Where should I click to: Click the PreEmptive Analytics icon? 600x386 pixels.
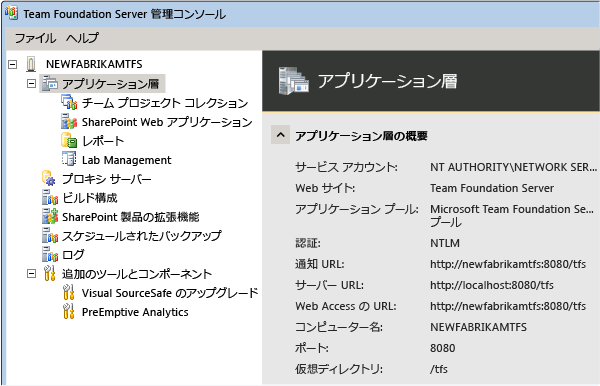(x=68, y=312)
